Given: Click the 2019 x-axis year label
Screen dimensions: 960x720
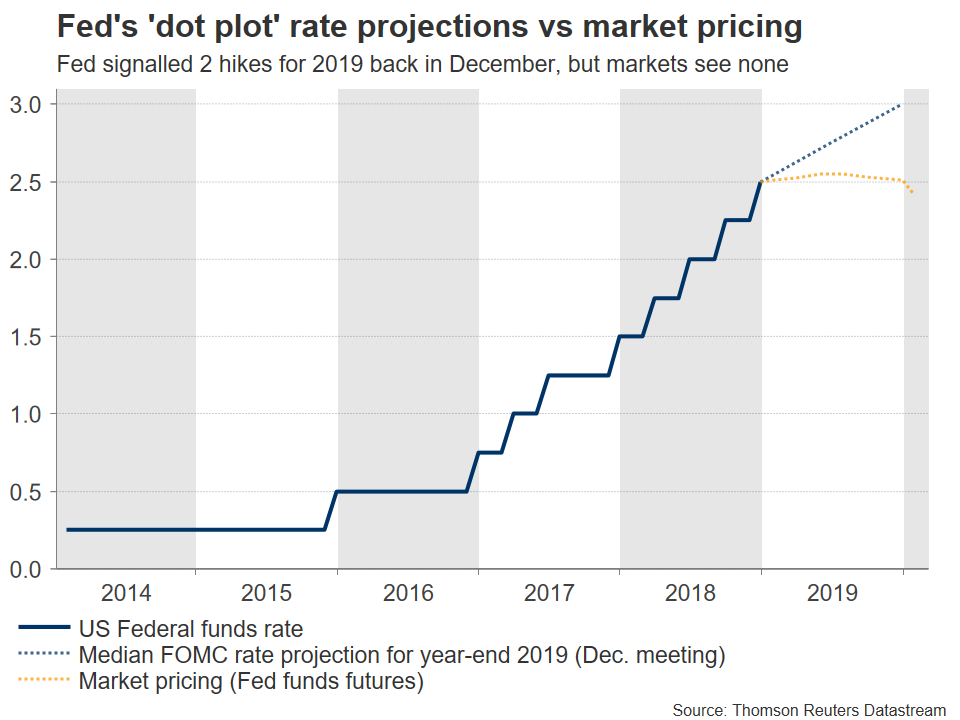Looking at the screenshot, I should coord(832,593).
